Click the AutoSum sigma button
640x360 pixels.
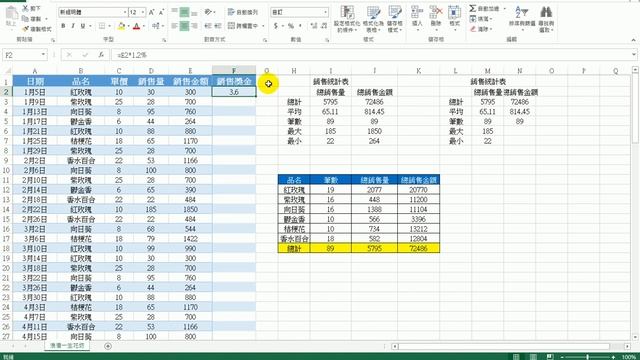pos(473,8)
